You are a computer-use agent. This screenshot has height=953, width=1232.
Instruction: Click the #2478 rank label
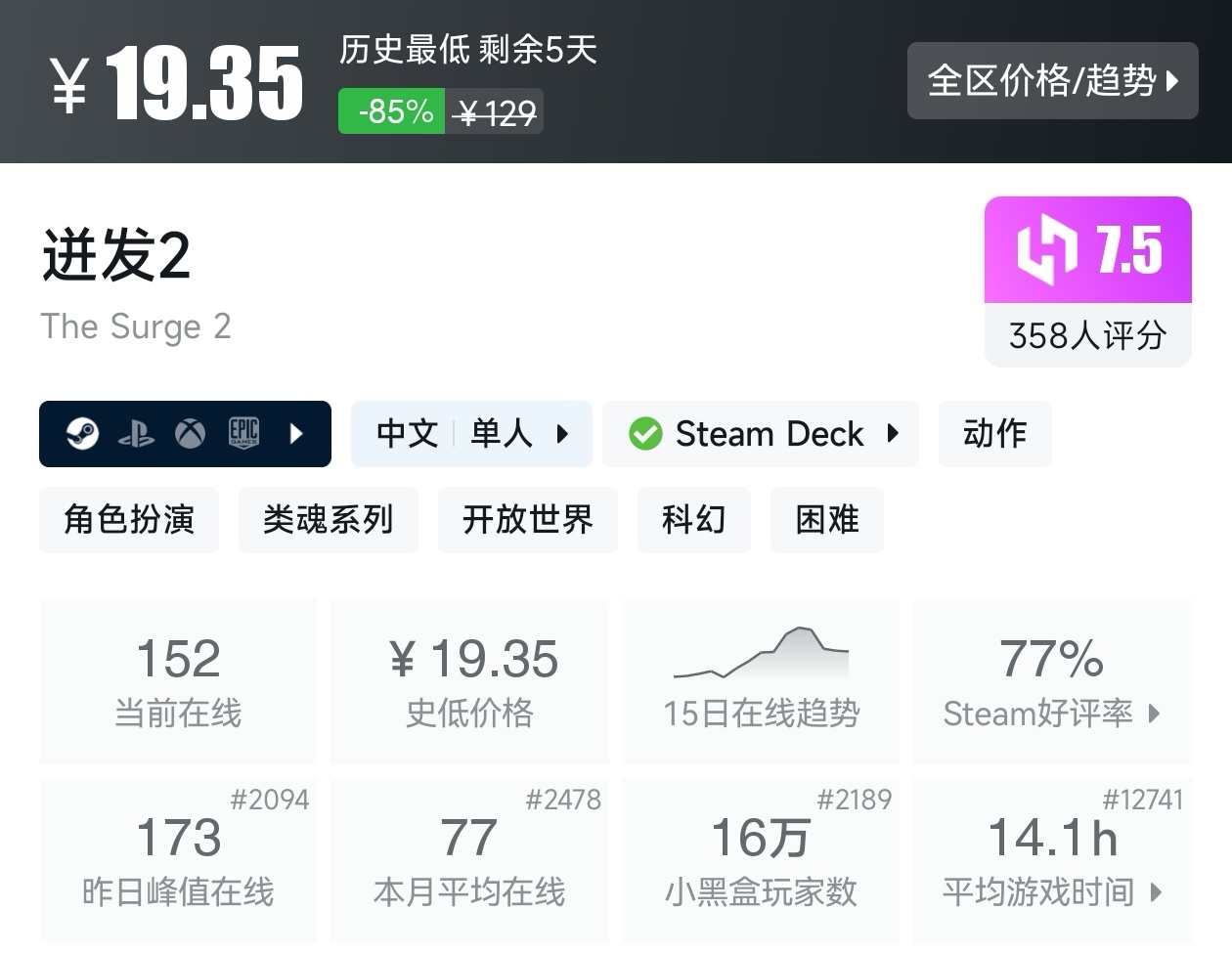[563, 800]
